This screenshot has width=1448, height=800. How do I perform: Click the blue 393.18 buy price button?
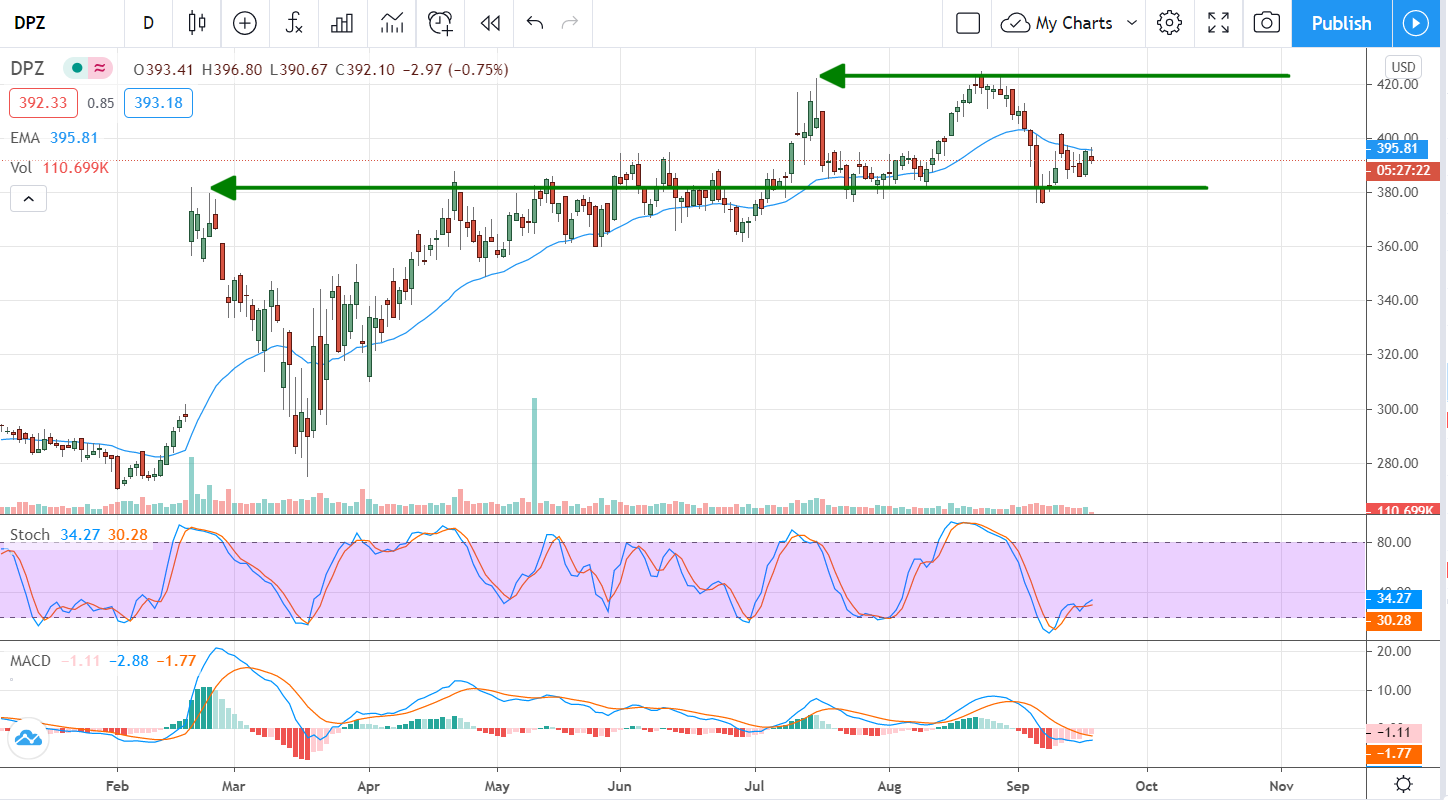[158, 102]
